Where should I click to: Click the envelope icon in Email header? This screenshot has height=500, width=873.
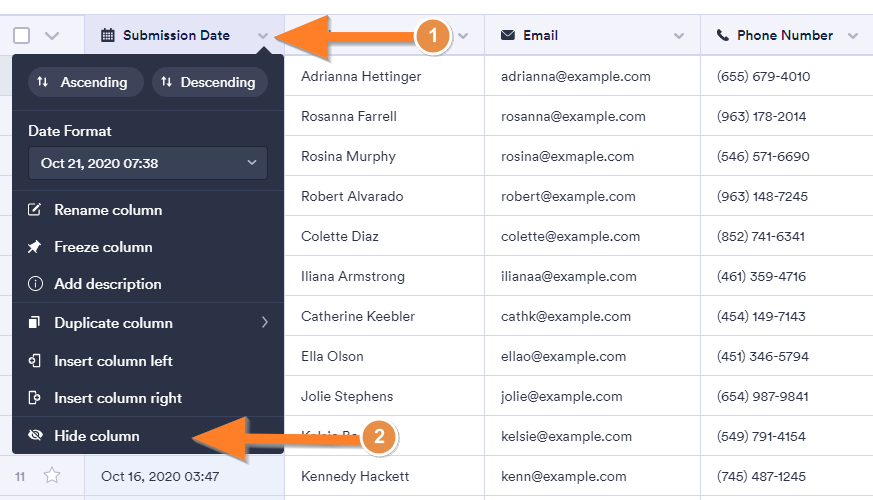click(508, 36)
